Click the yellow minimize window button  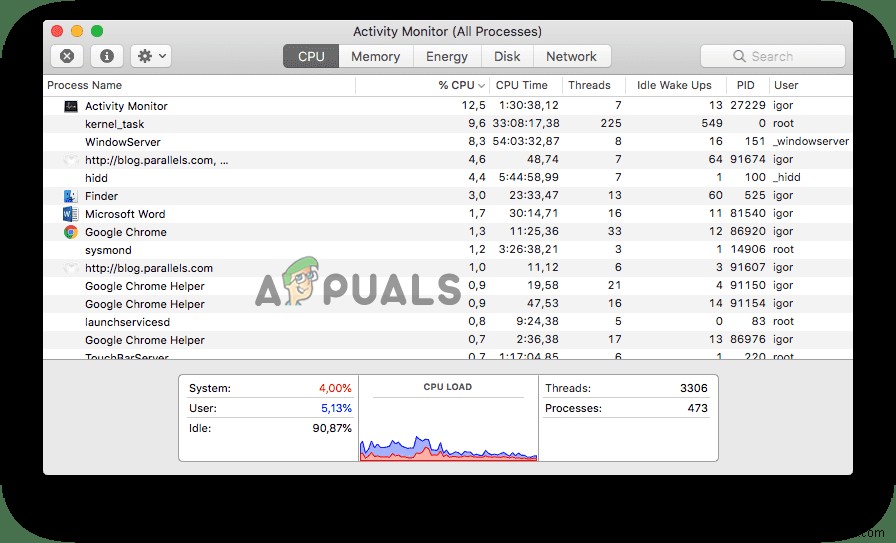click(x=77, y=31)
